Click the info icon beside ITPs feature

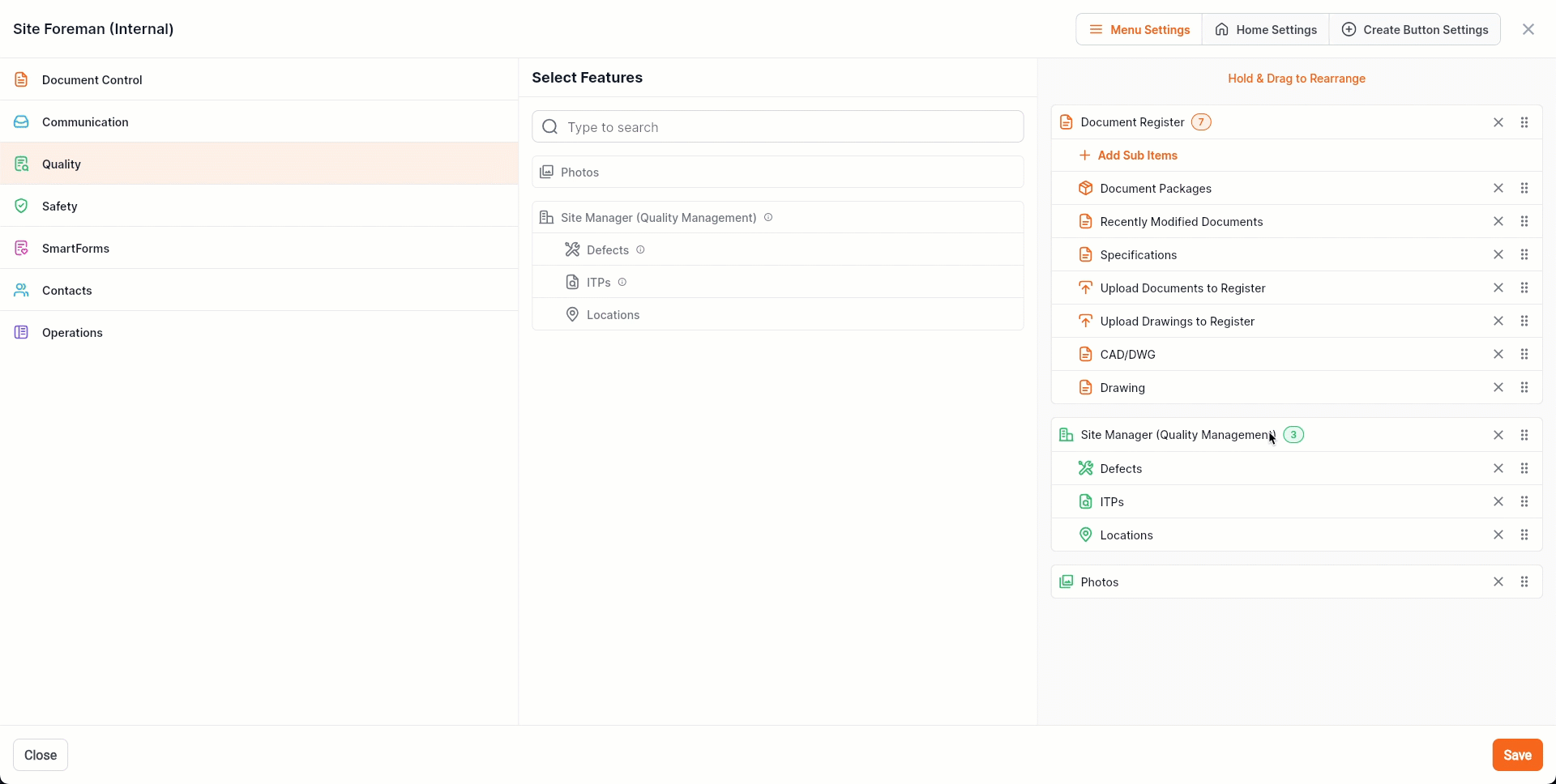(622, 282)
